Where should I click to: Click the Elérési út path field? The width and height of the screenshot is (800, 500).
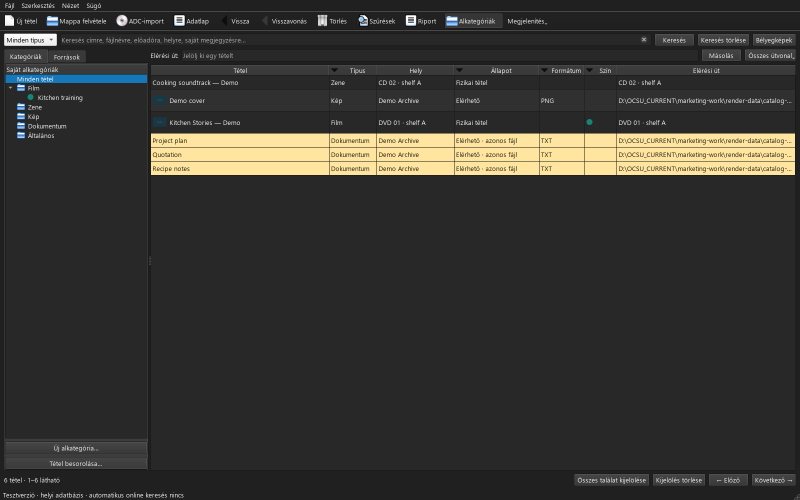coord(439,56)
